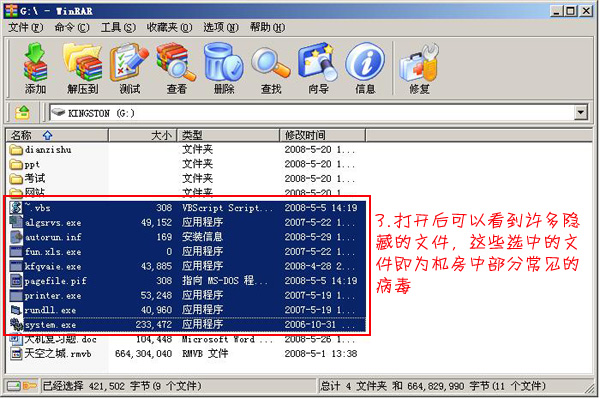Click size 43,885 of kfqvaie.exe
600x398 pixels.
pos(156,266)
